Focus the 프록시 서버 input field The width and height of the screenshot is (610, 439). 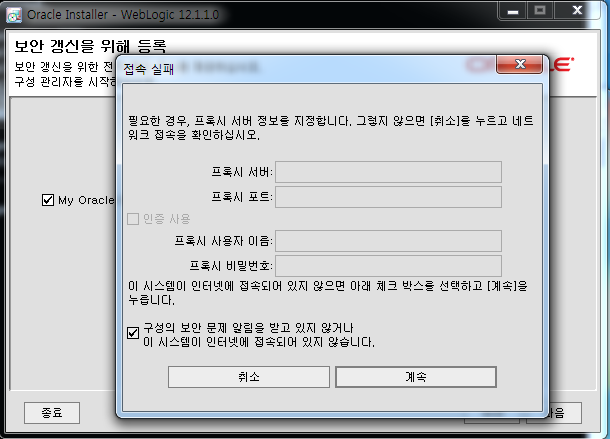point(388,172)
